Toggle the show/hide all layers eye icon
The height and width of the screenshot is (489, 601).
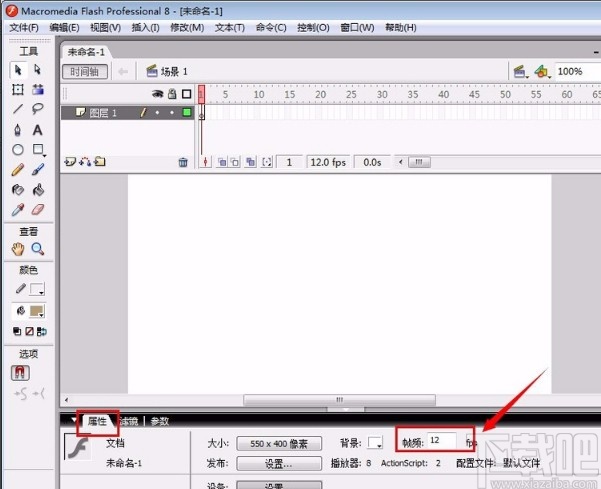coord(158,94)
